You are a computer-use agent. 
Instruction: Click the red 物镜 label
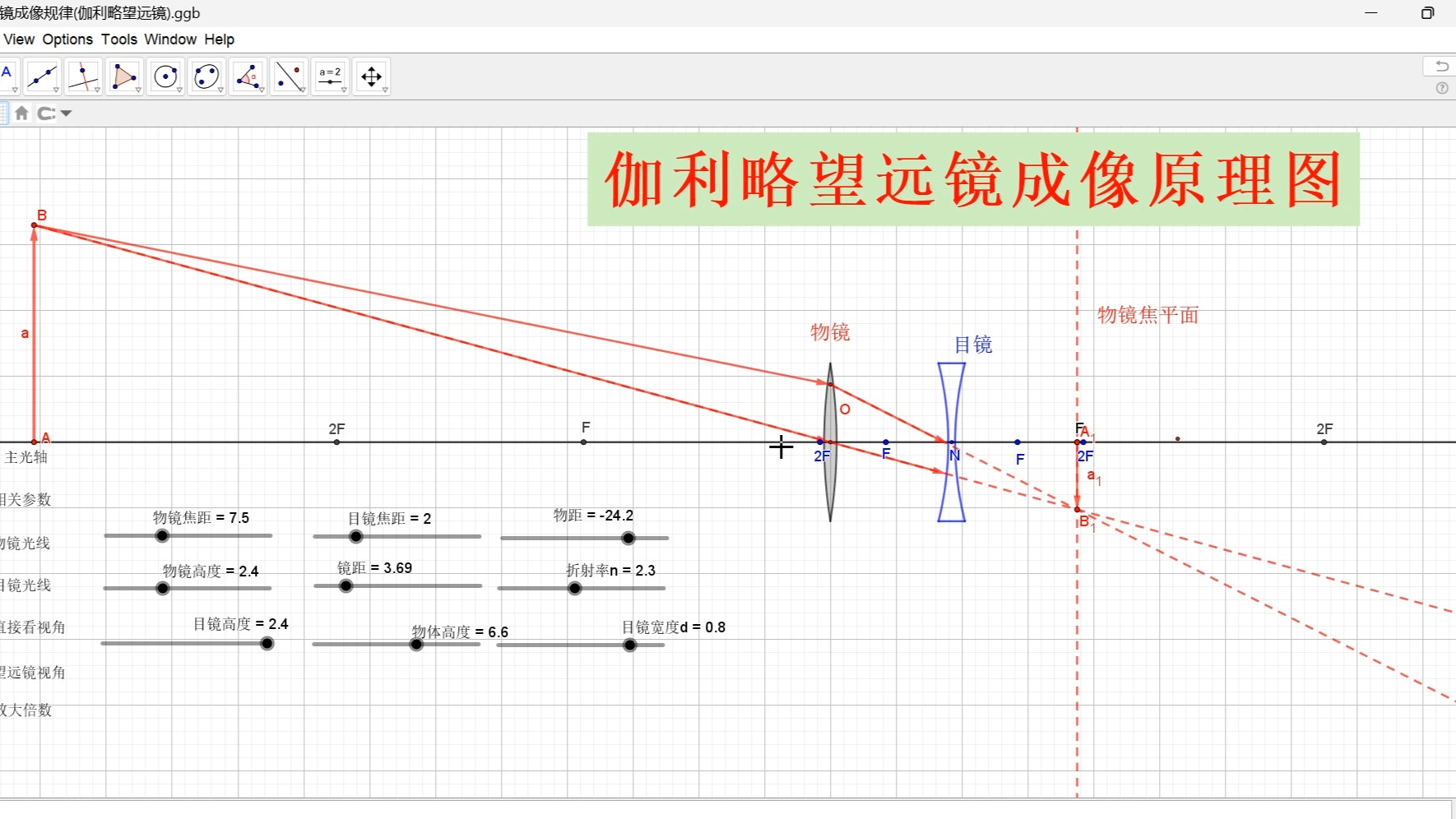click(830, 332)
